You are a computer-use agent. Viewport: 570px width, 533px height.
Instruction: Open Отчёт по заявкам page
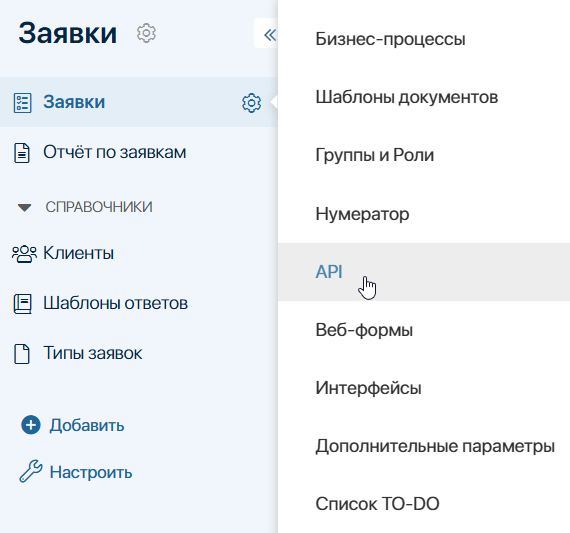tap(115, 152)
